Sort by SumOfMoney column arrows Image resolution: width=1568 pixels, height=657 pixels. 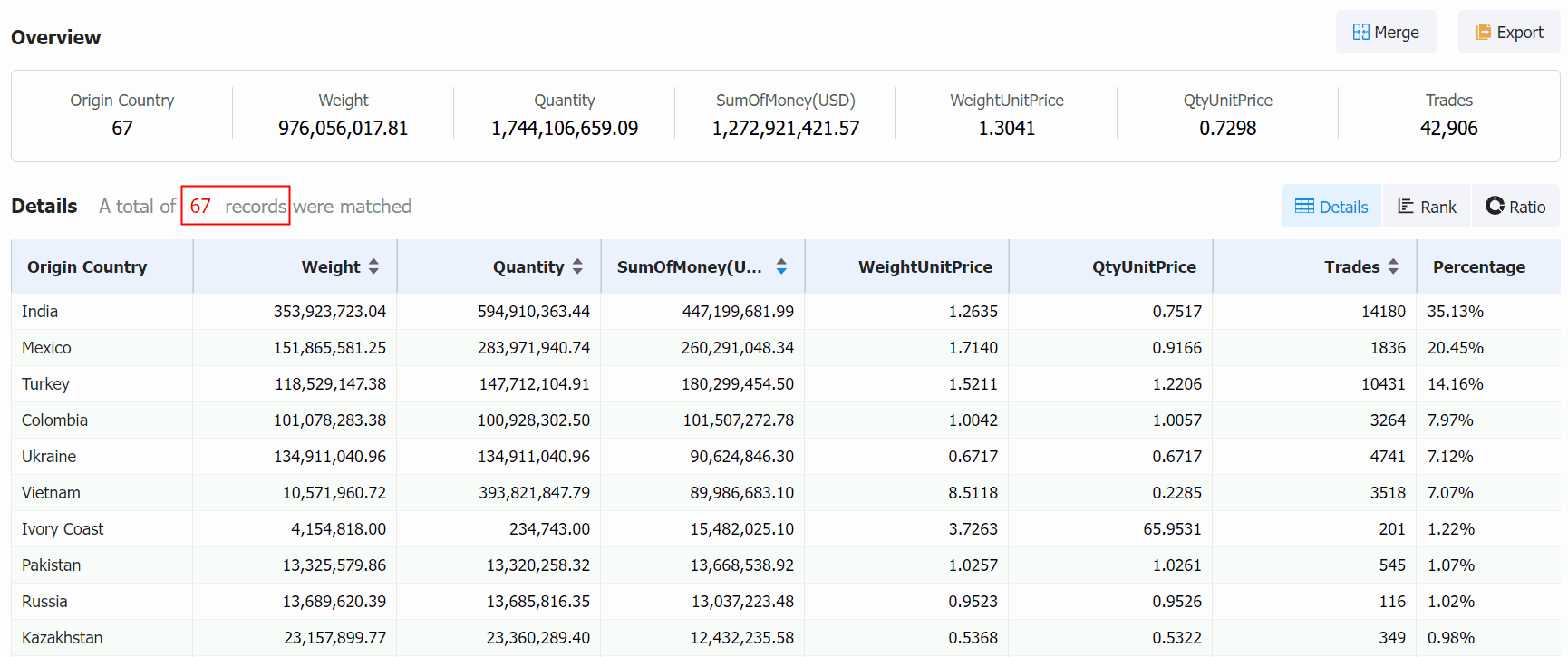coord(781,266)
